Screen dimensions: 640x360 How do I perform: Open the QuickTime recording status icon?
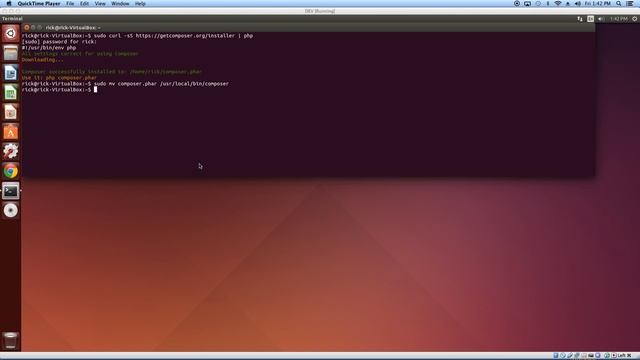(x=517, y=3)
